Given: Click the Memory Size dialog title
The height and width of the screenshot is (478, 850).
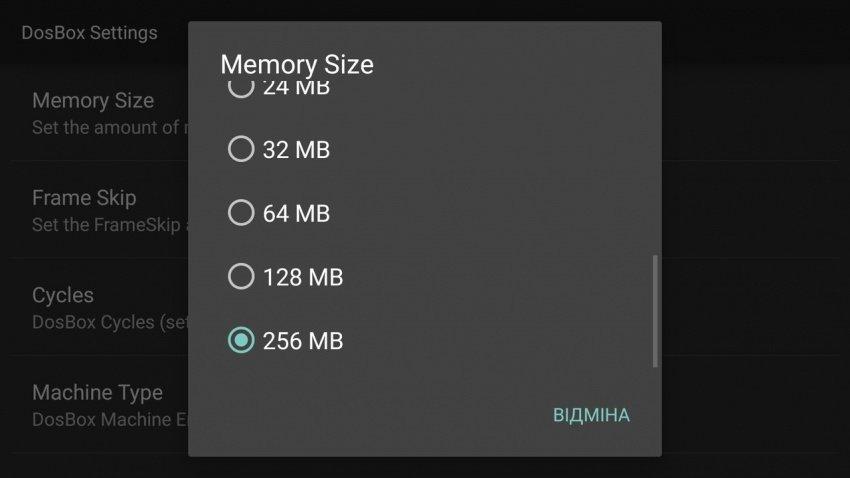Looking at the screenshot, I should (x=297, y=64).
